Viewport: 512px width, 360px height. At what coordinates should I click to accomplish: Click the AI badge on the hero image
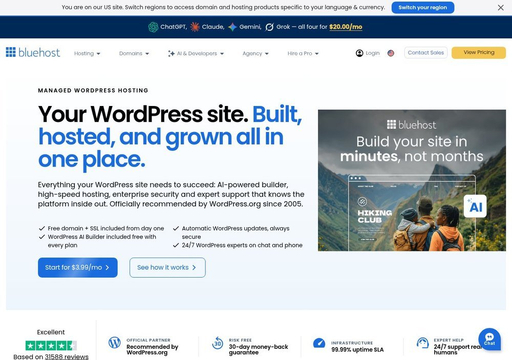(x=475, y=206)
